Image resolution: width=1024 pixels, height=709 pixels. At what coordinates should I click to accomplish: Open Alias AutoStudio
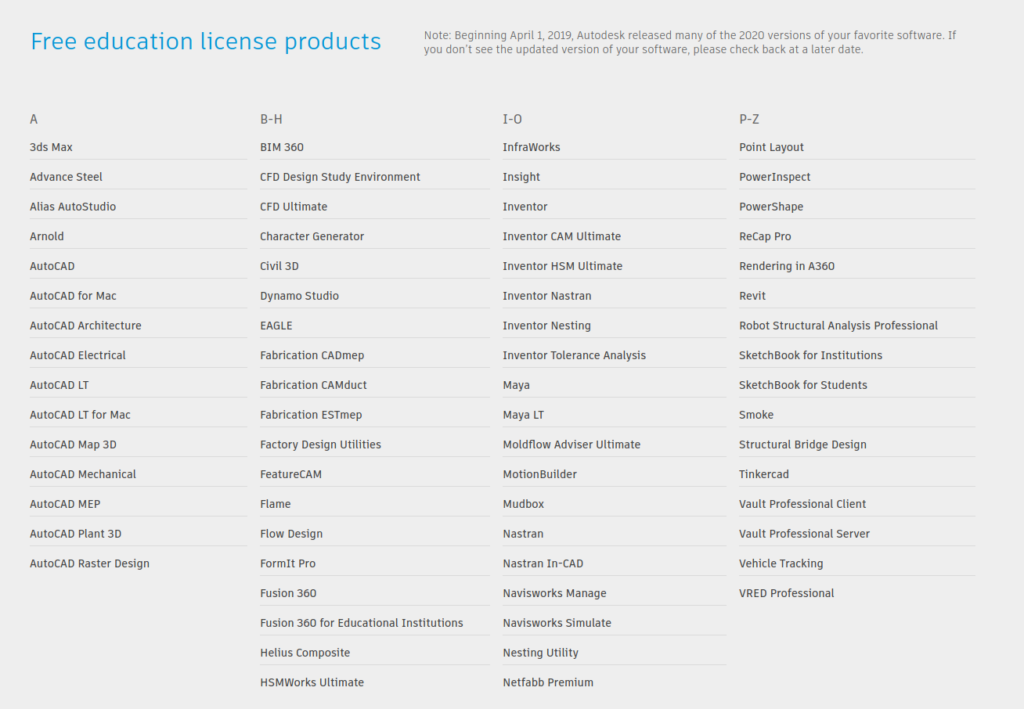point(72,206)
